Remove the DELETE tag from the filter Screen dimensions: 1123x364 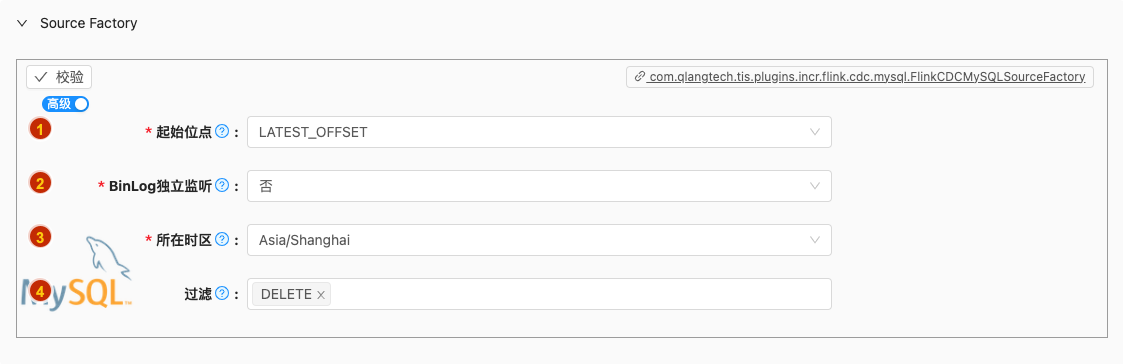pos(321,294)
